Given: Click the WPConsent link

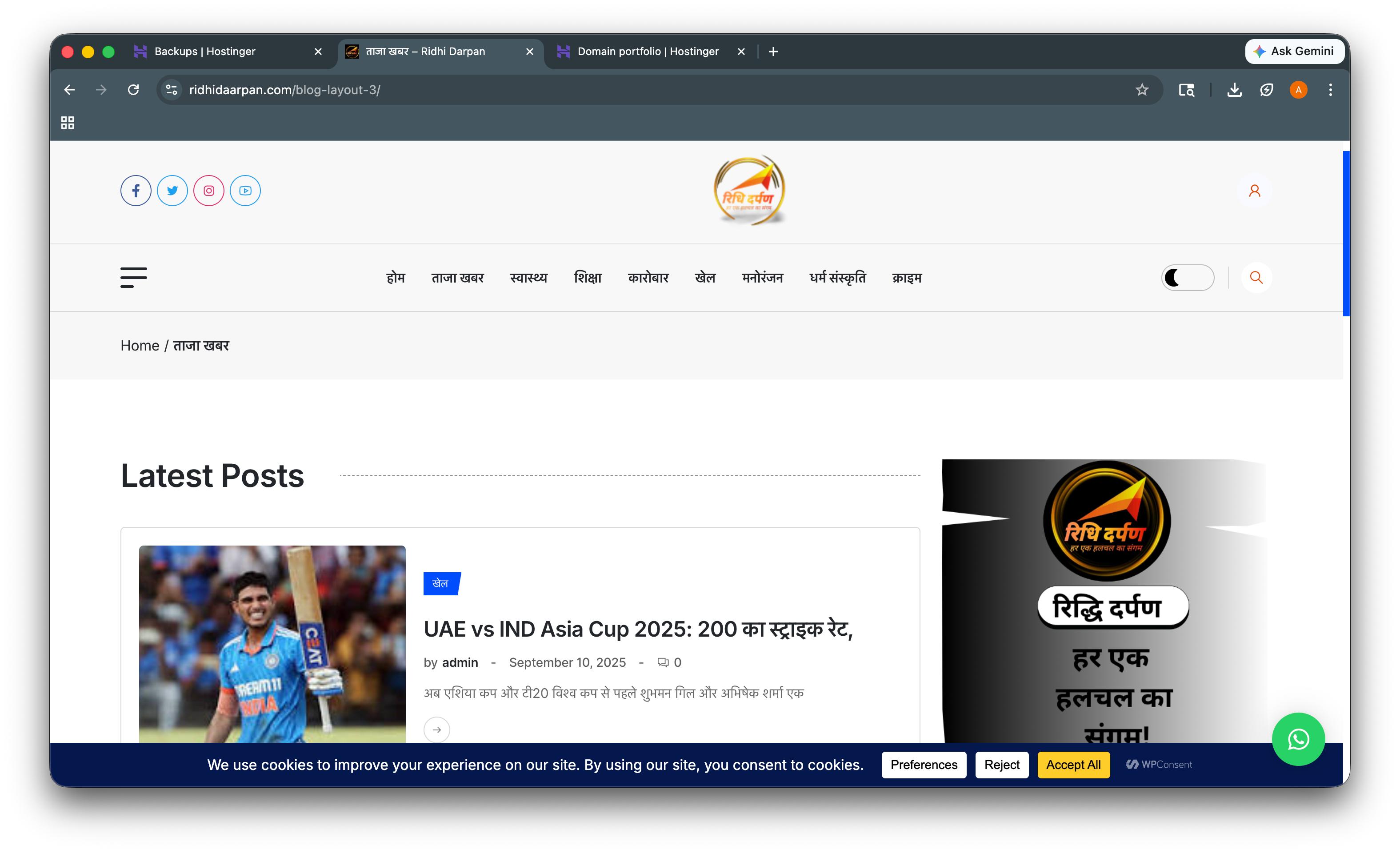Looking at the screenshot, I should point(1159,765).
